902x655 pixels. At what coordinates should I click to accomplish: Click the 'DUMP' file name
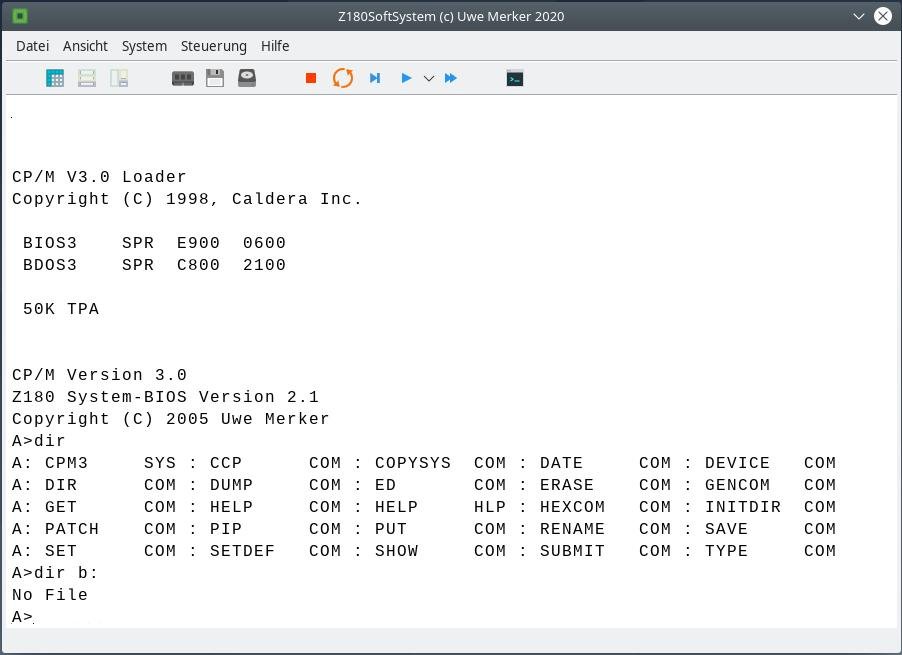click(x=231, y=485)
